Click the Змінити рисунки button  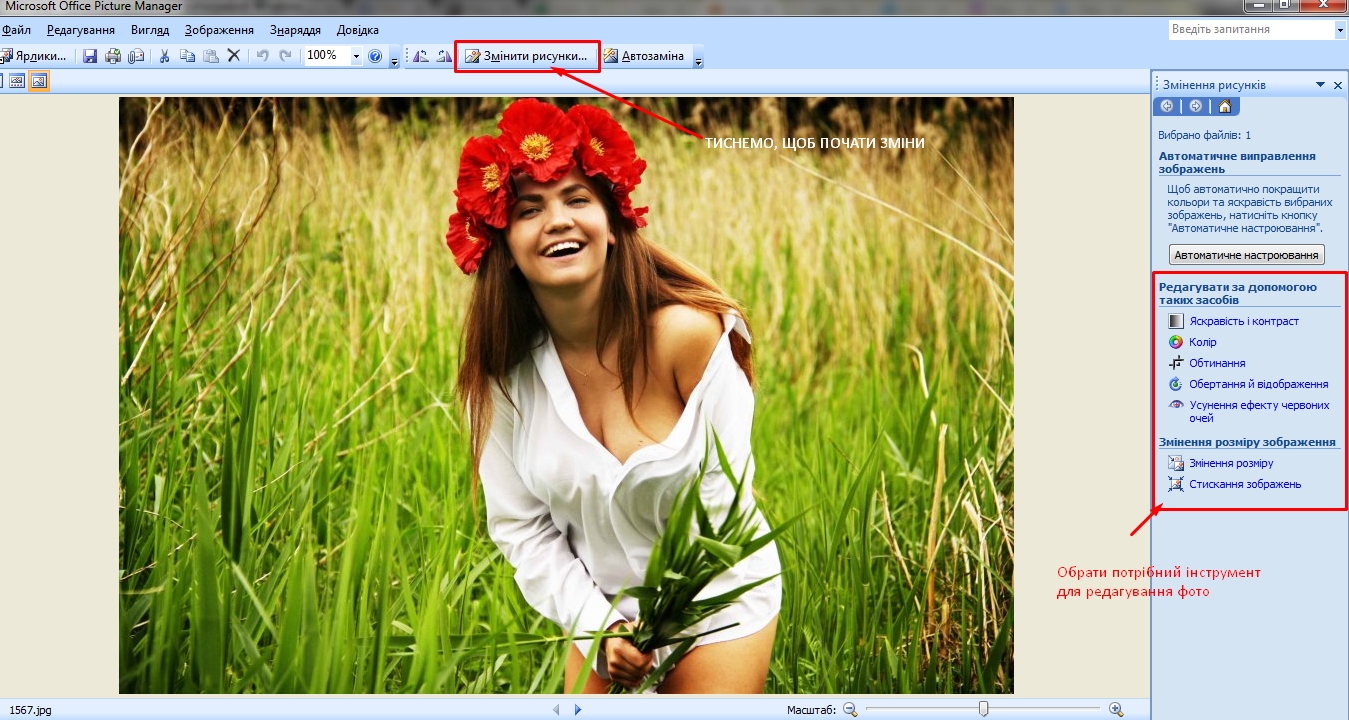[x=526, y=56]
